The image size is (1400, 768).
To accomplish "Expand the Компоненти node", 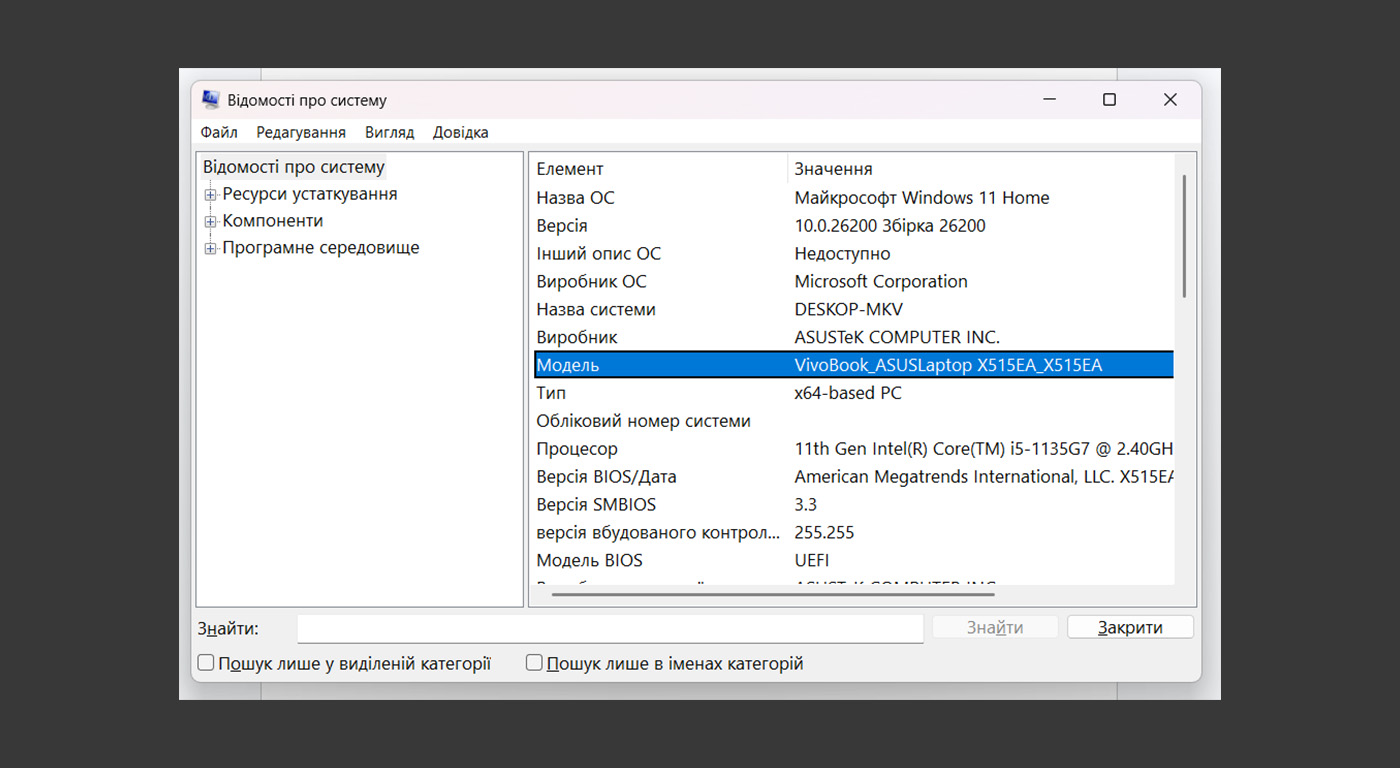I will 211,222.
